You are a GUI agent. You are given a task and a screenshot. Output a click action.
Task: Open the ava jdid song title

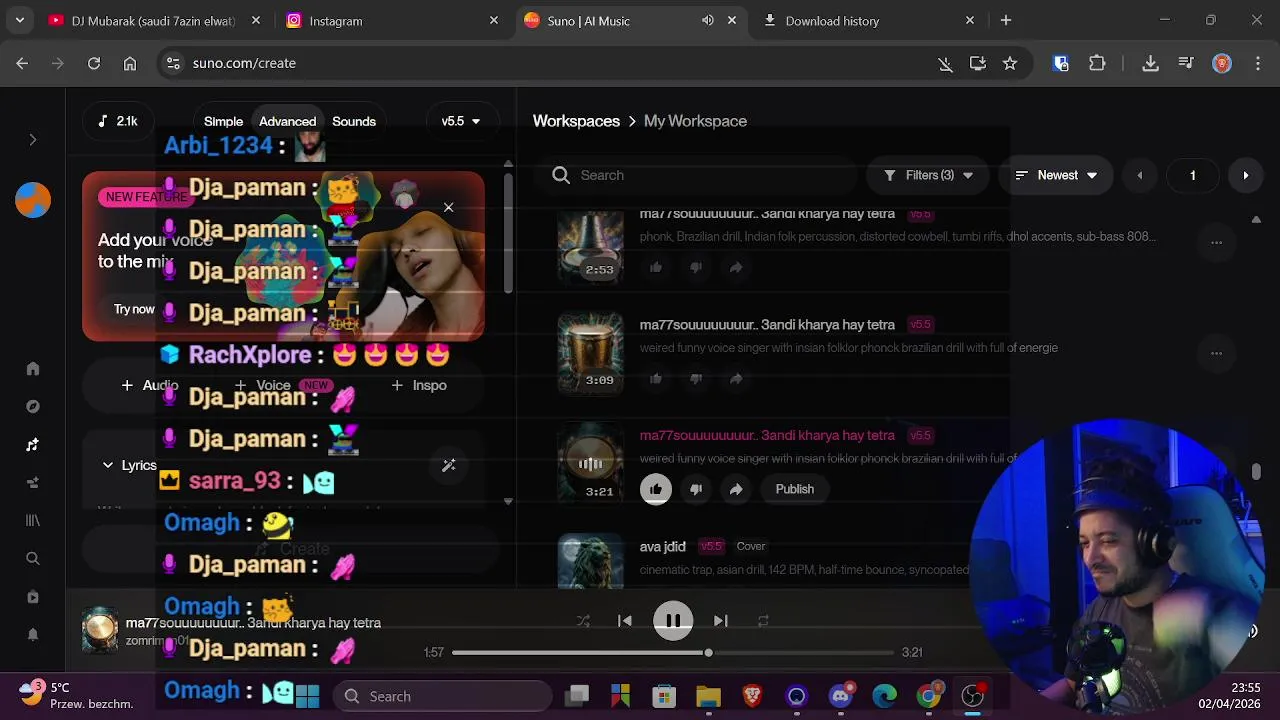[x=663, y=546]
